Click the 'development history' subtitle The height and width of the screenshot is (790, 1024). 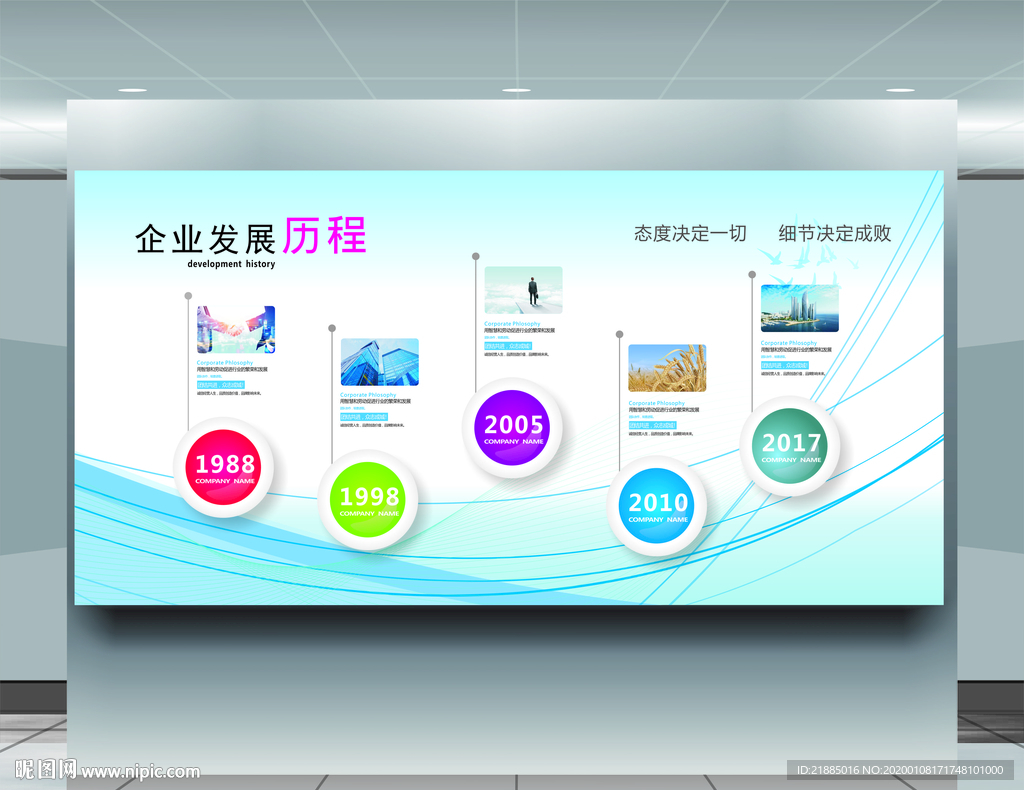click(x=231, y=264)
